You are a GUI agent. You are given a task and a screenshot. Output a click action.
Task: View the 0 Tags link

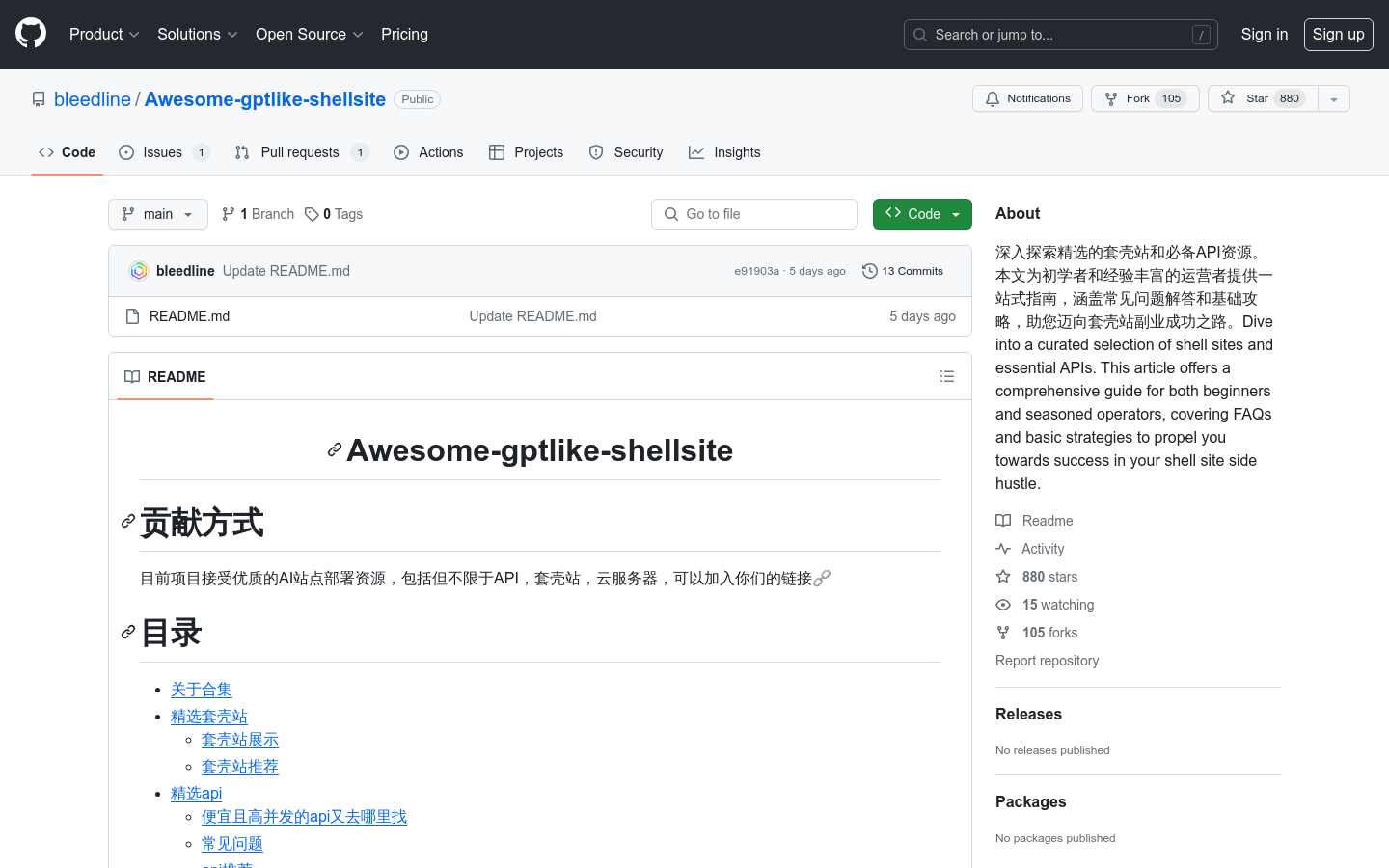pyautogui.click(x=334, y=214)
